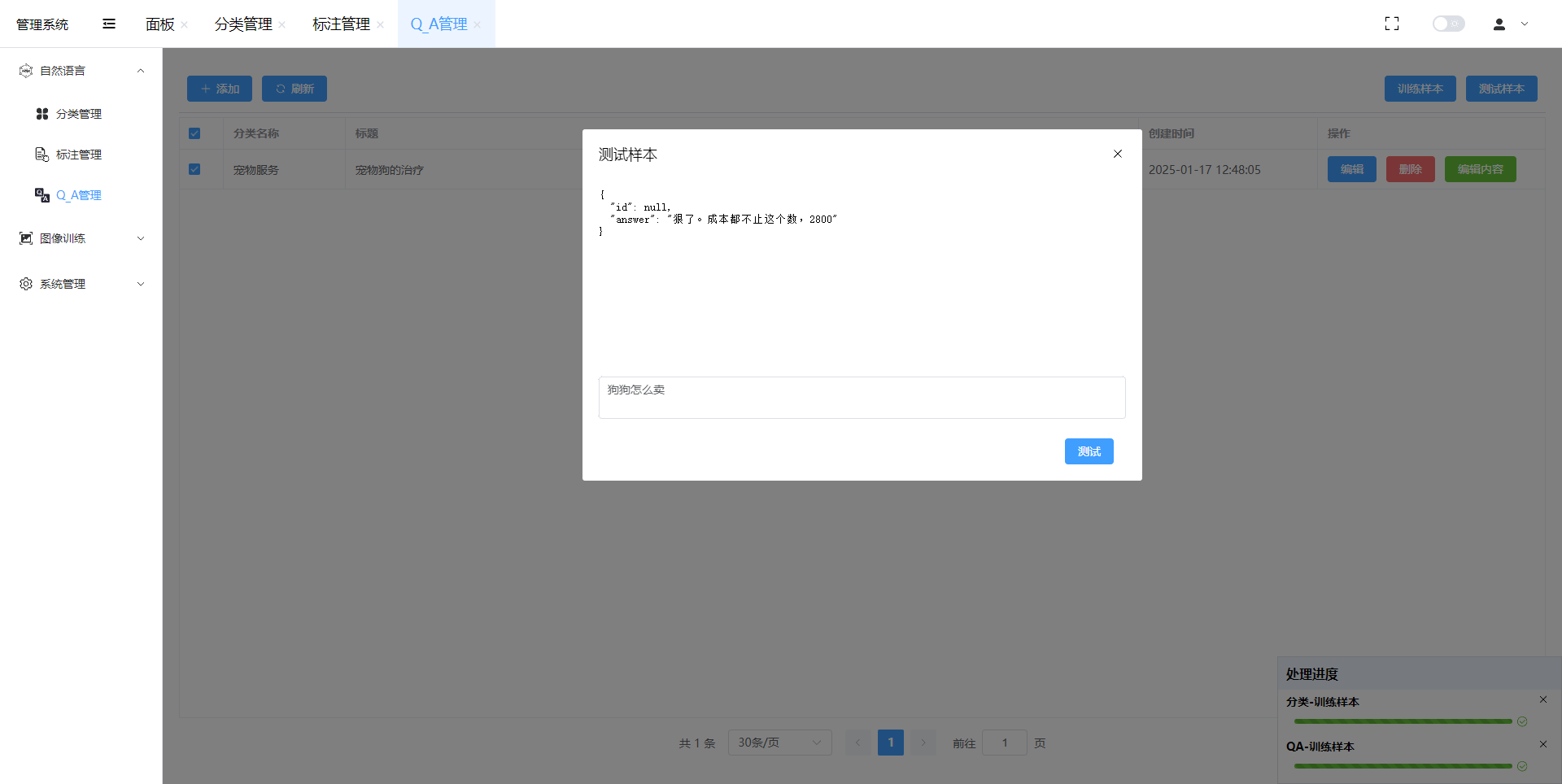Click the 标注管理 sidebar document icon
The image size is (1562, 784).
42,155
